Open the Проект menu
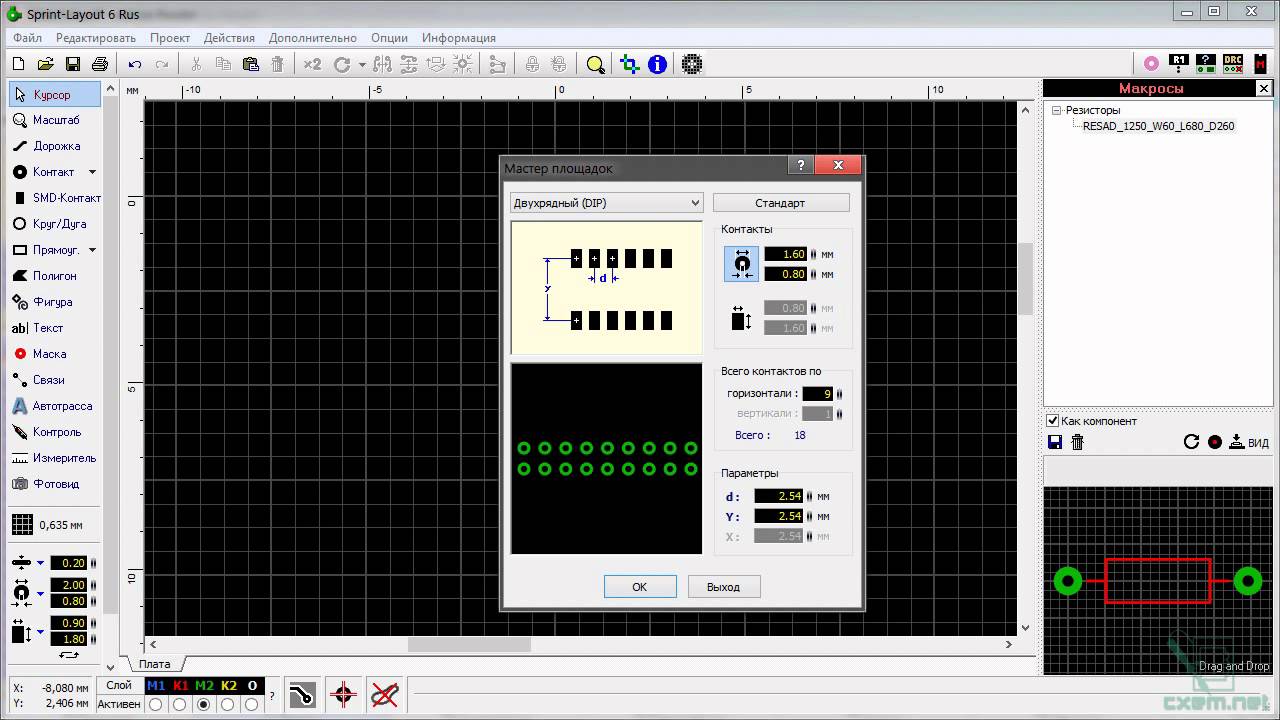This screenshot has width=1280, height=720. pos(170,38)
